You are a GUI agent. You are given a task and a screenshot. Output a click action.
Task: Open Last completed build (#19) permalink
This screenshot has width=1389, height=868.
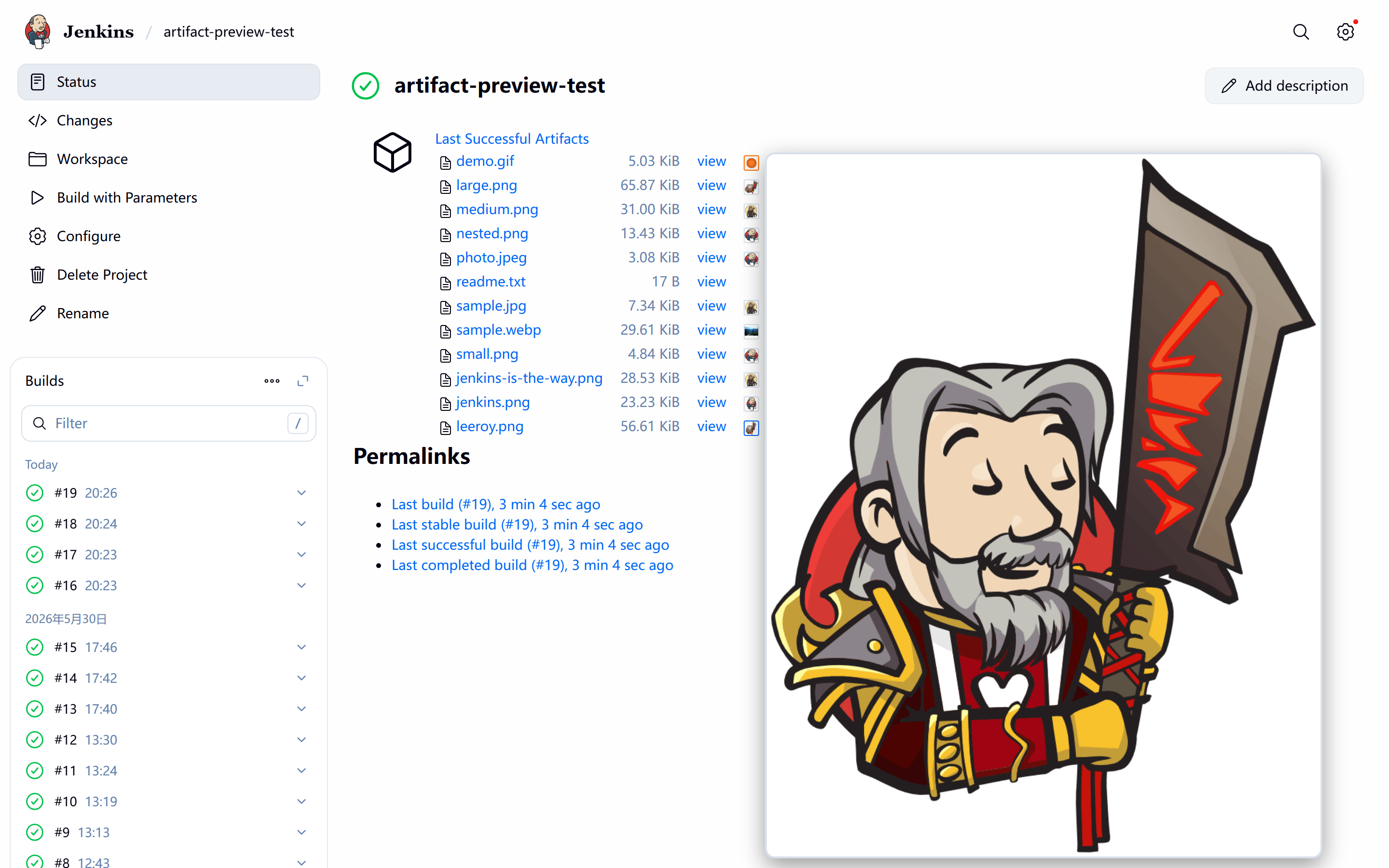click(x=532, y=566)
